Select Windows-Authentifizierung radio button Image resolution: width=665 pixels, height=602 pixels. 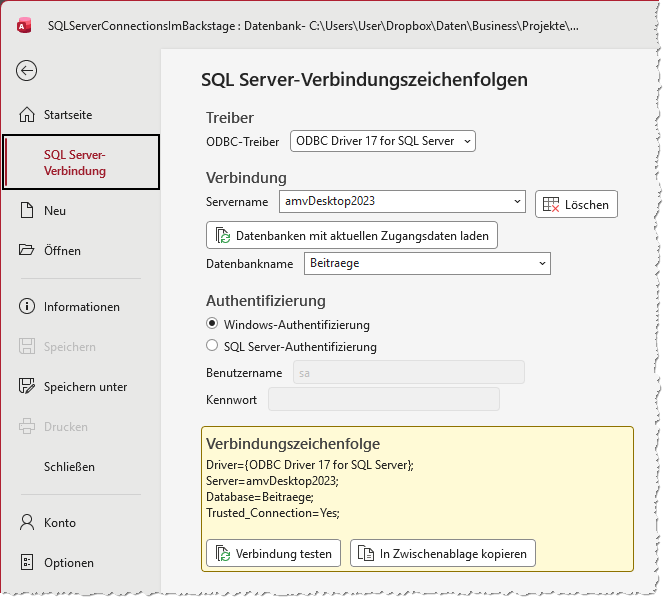click(x=212, y=324)
